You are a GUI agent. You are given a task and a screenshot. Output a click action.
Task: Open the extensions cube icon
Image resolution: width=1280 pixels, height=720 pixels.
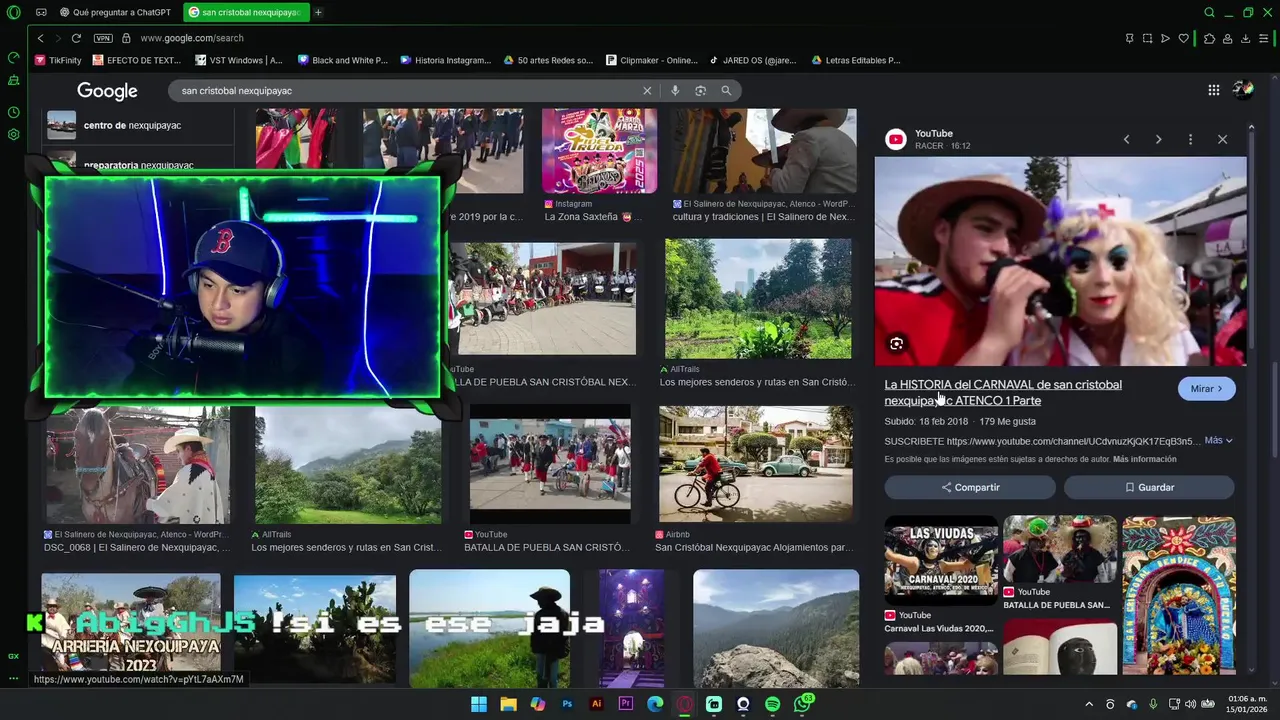pos(1209,38)
